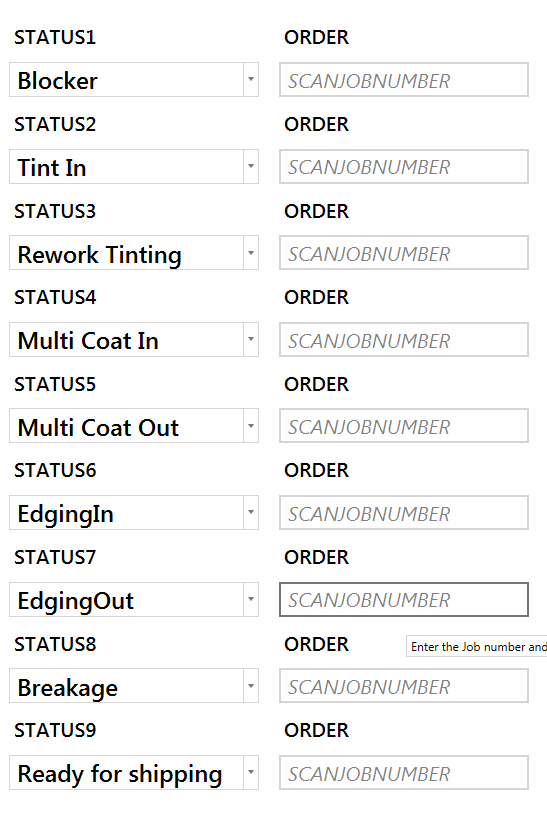Click the Ready for shipping combo box text
This screenshot has width=547, height=827.
point(120,775)
